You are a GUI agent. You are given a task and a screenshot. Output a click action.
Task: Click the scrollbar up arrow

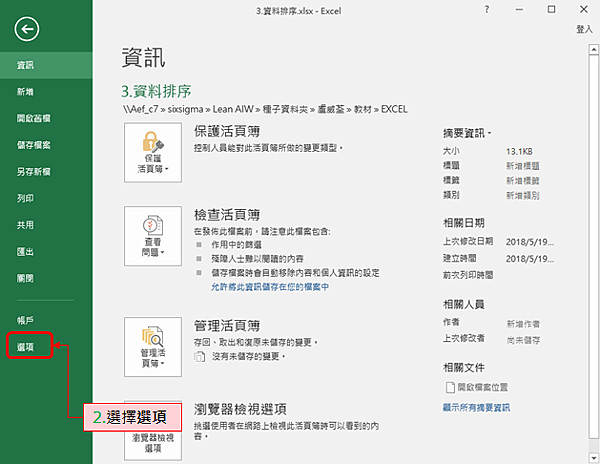593,49
